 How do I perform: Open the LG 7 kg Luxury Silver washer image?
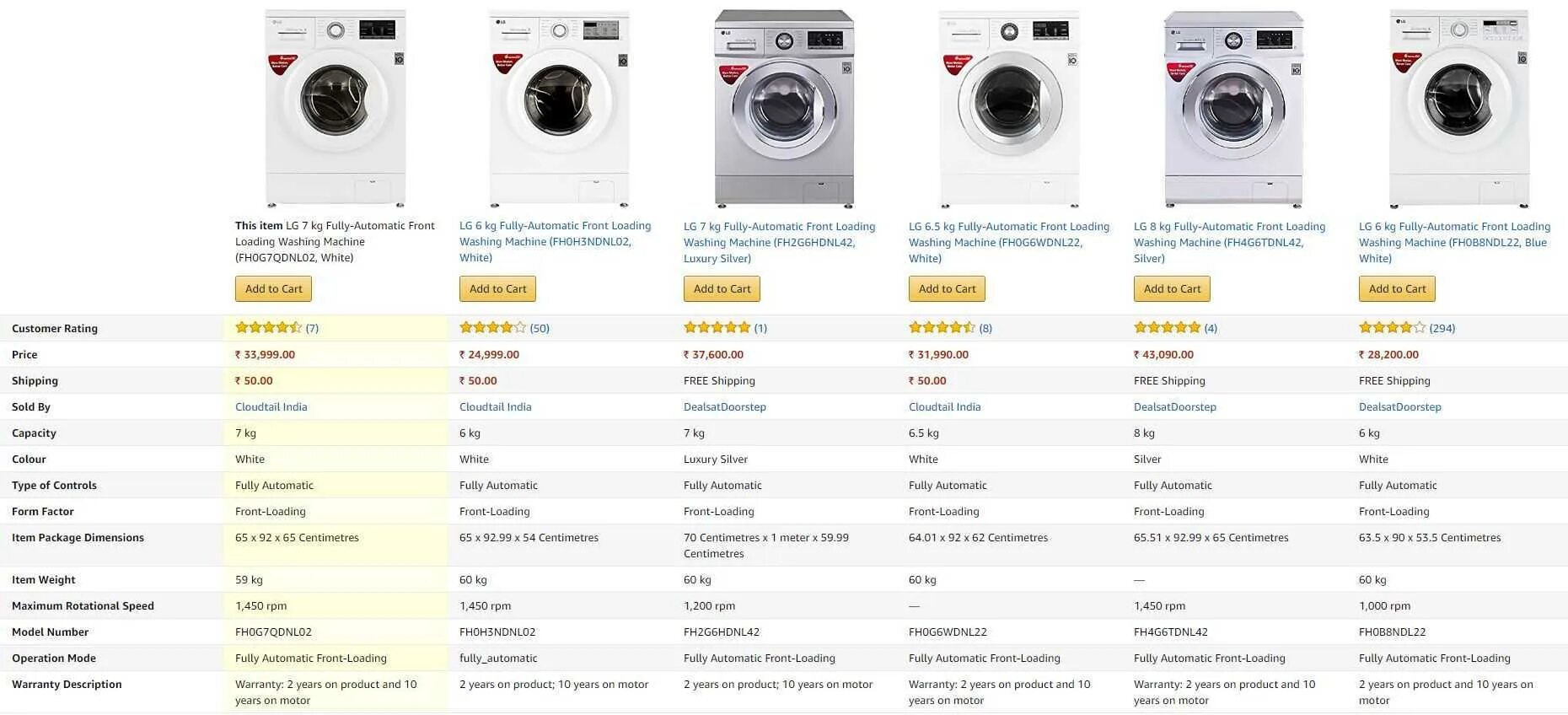point(784,108)
